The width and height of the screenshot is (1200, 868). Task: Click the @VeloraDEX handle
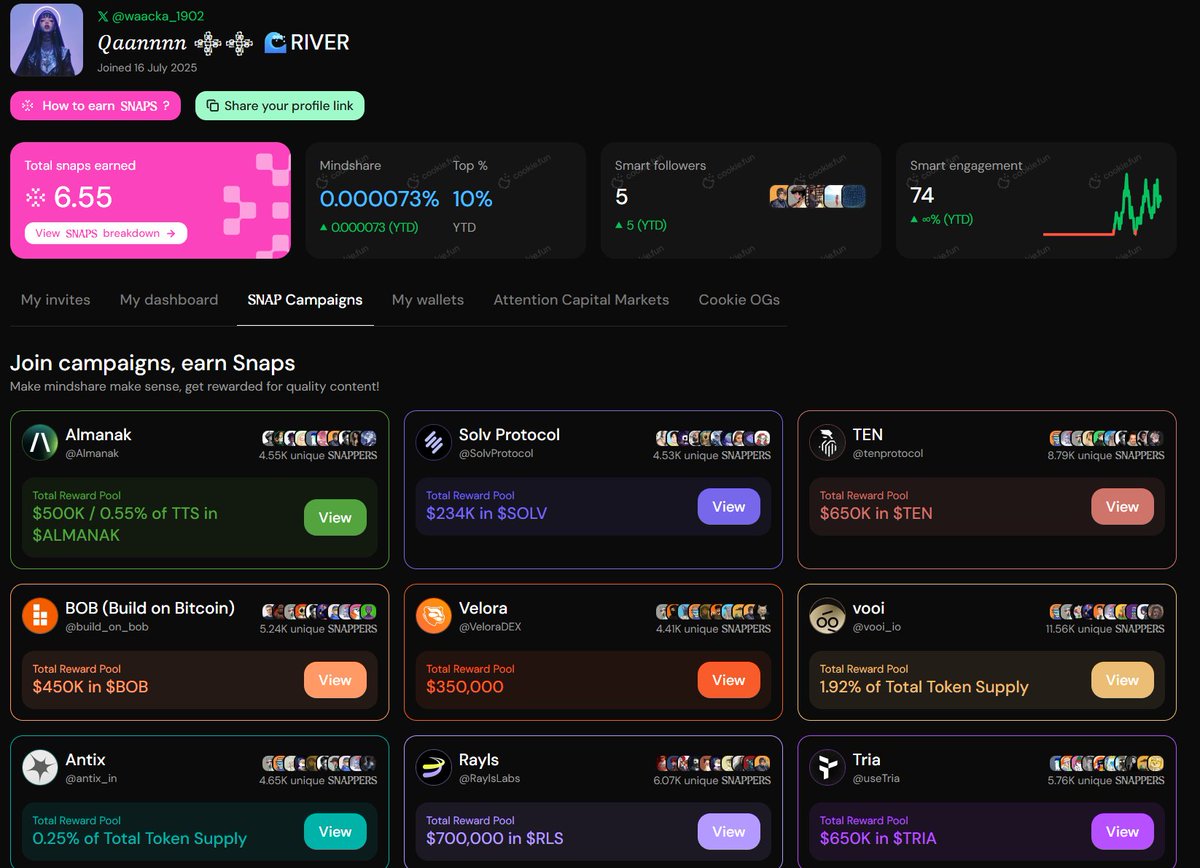pos(490,627)
